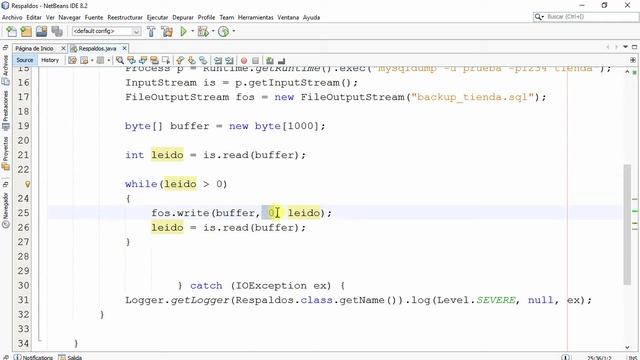Toggle Bookmark editor icon
Screen dimensions: 640x360
[x=203, y=60]
